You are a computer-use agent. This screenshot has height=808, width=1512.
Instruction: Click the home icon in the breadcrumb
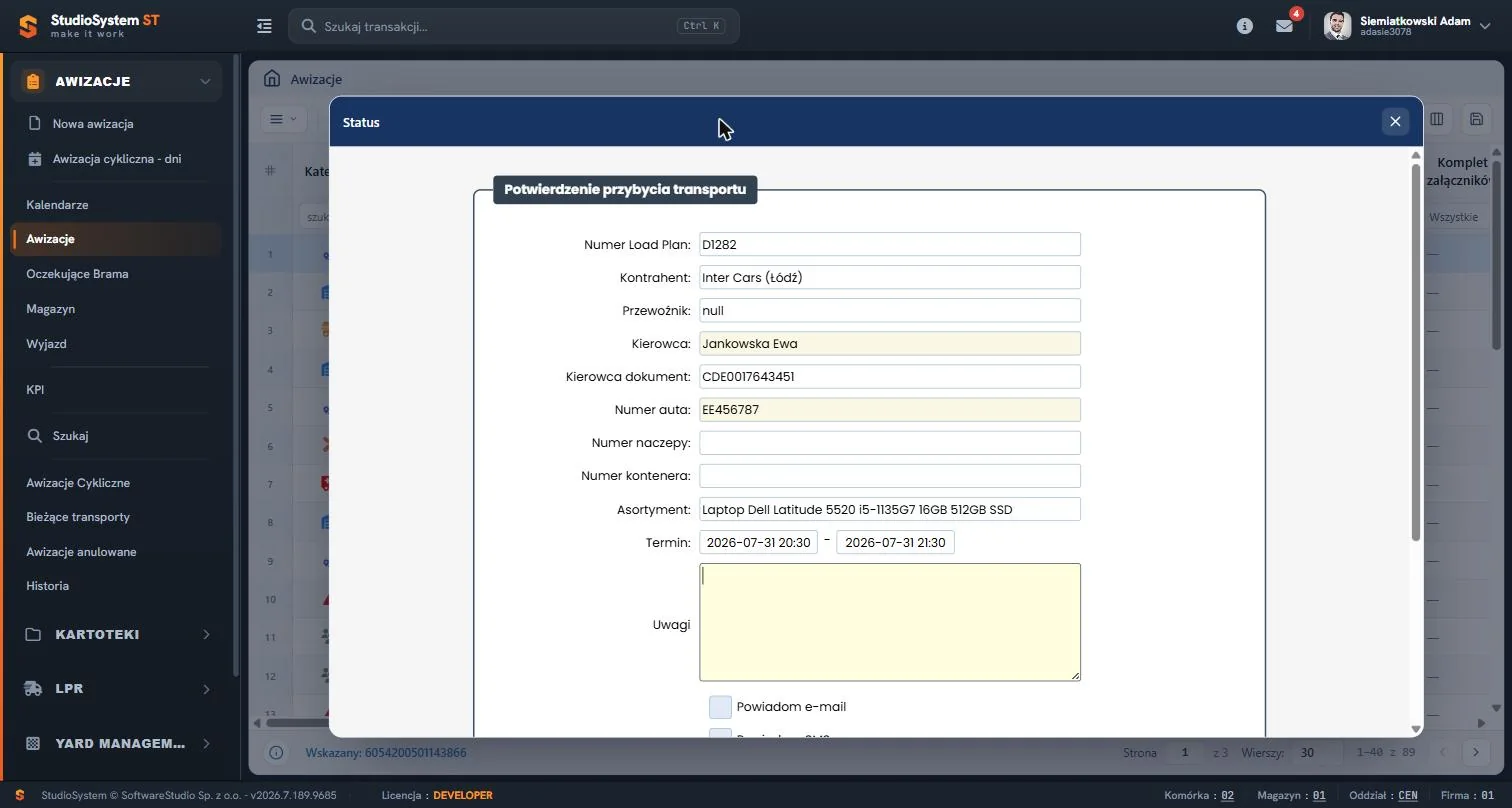271,78
